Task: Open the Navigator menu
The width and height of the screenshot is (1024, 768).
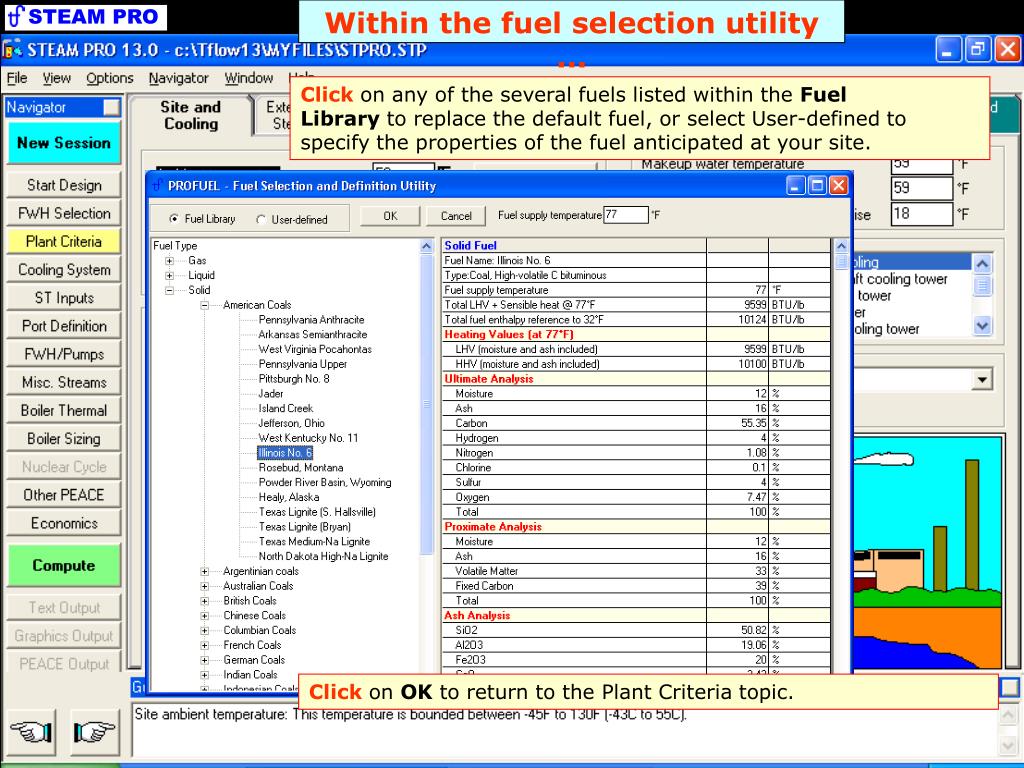Action: 178,78
